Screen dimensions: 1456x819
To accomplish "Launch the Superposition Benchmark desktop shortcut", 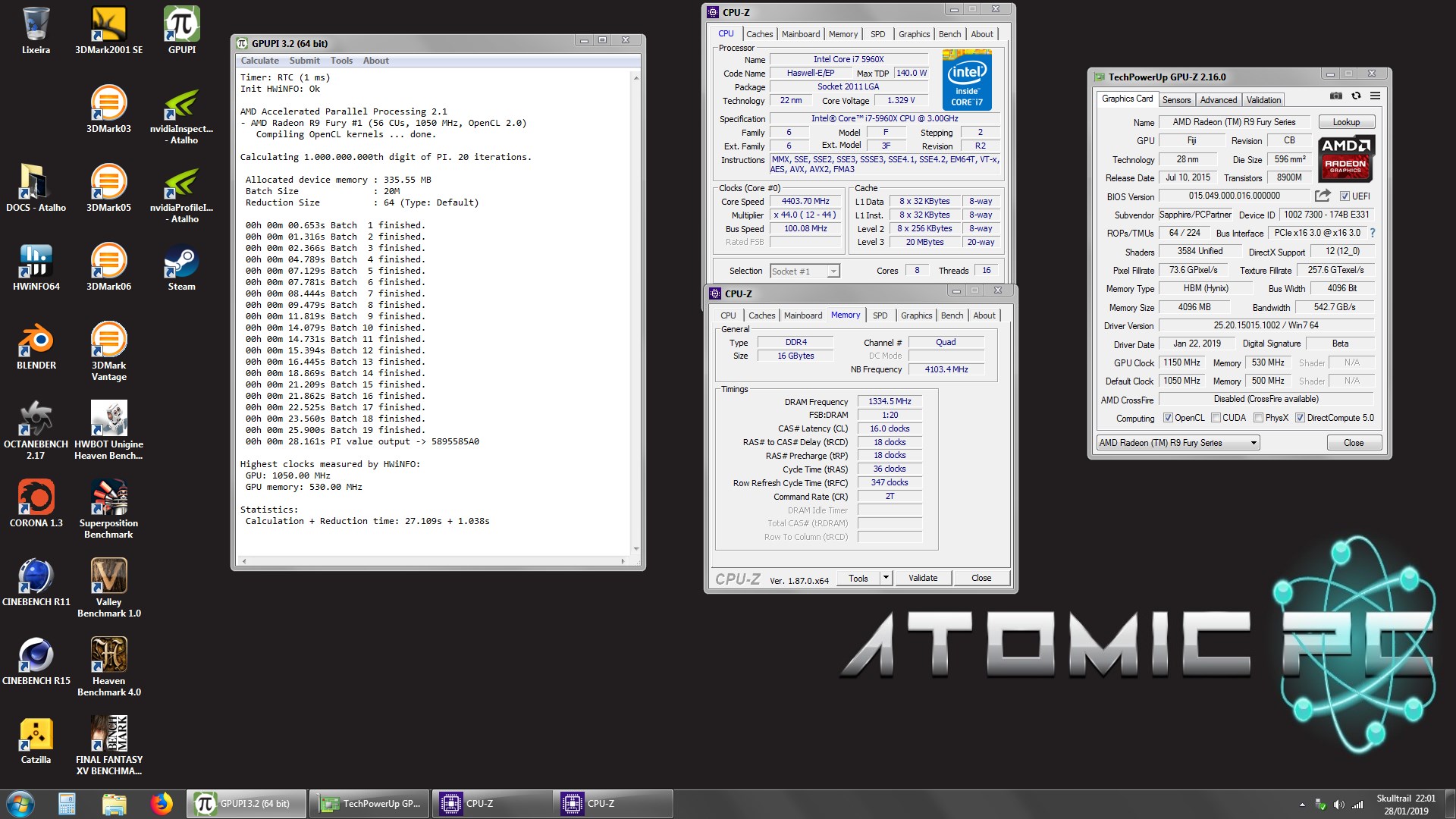I will (x=108, y=510).
